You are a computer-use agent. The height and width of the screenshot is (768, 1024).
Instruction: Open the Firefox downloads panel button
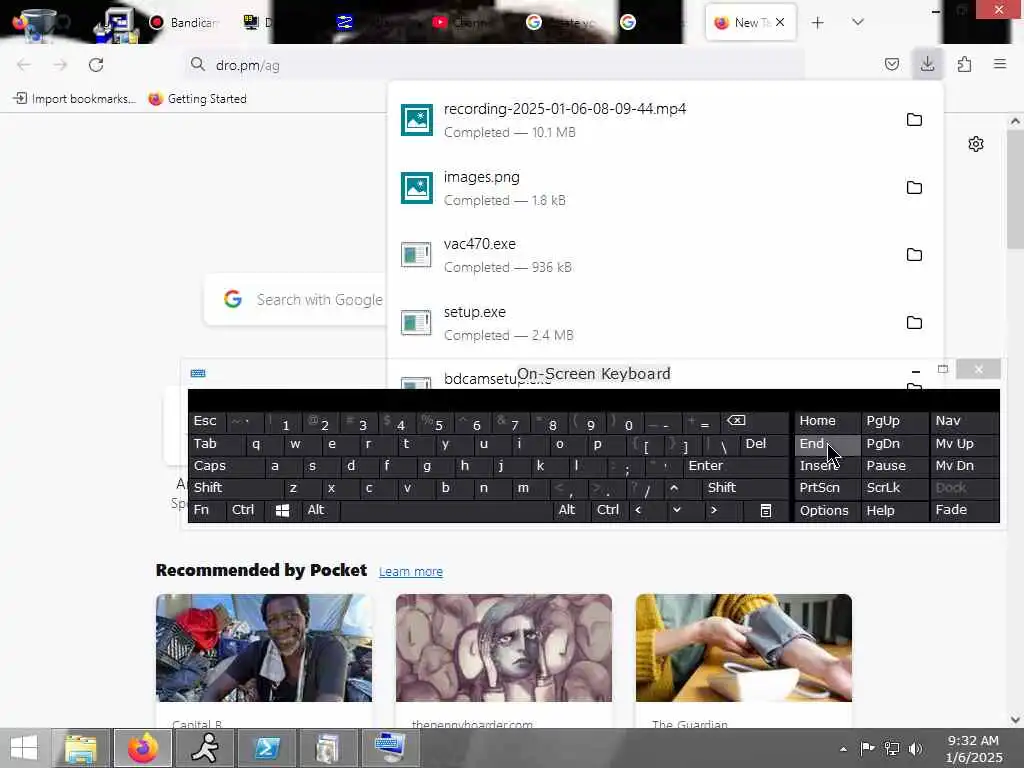click(927, 64)
